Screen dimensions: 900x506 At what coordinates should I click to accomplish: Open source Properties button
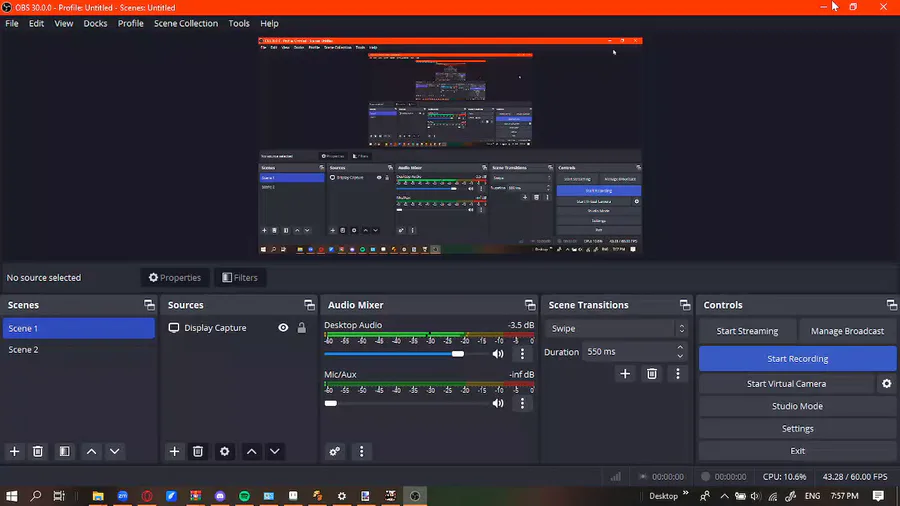point(175,278)
